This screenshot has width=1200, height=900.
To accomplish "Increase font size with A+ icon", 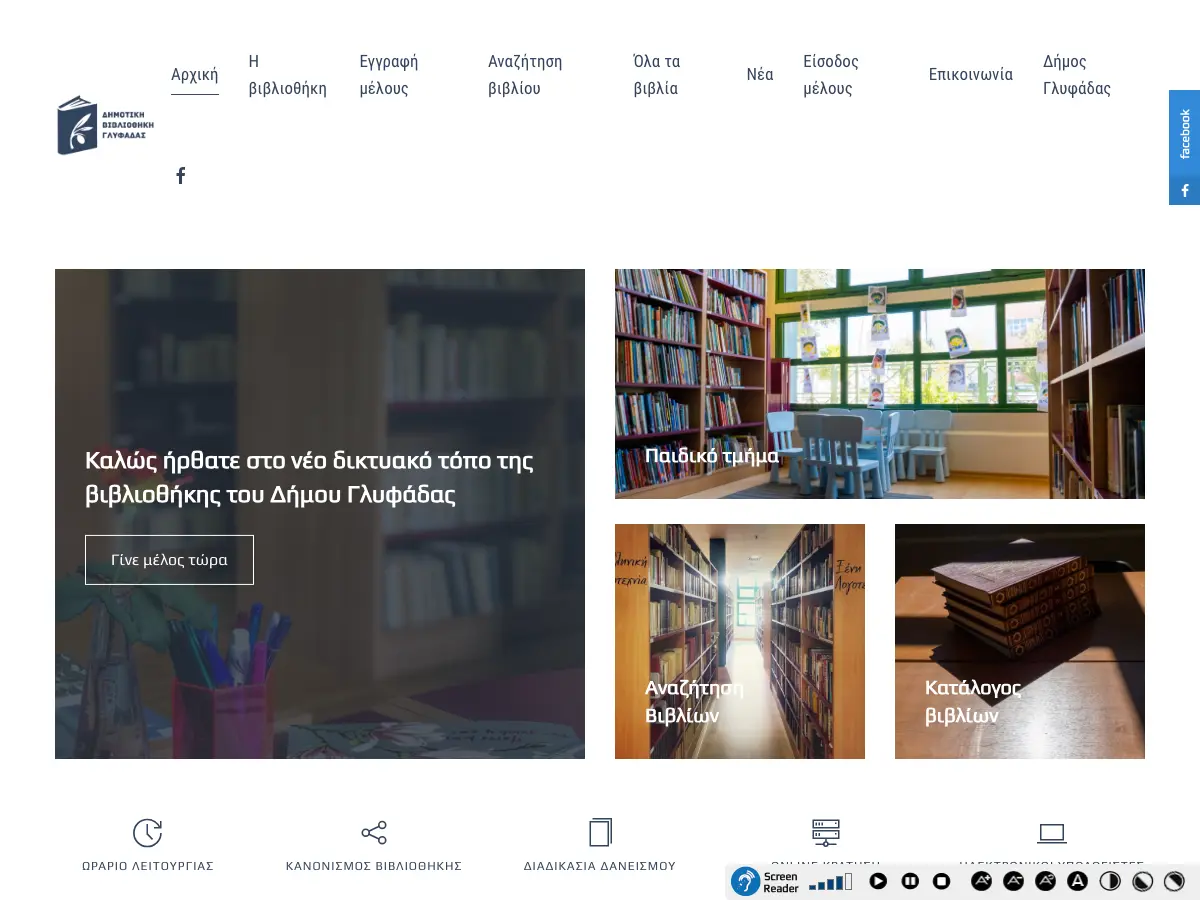I will pyautogui.click(x=982, y=881).
